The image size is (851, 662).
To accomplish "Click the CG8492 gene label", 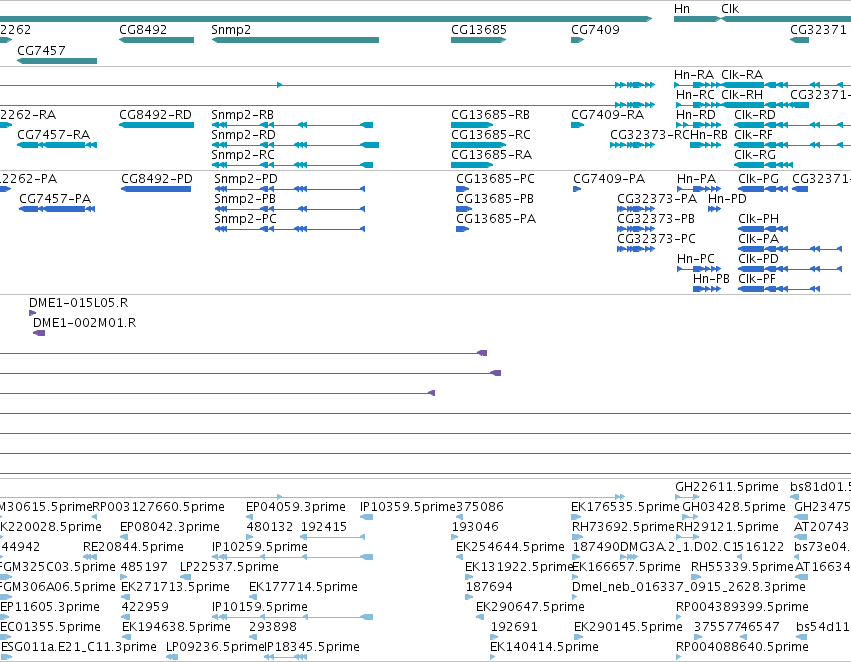I will [x=143, y=30].
